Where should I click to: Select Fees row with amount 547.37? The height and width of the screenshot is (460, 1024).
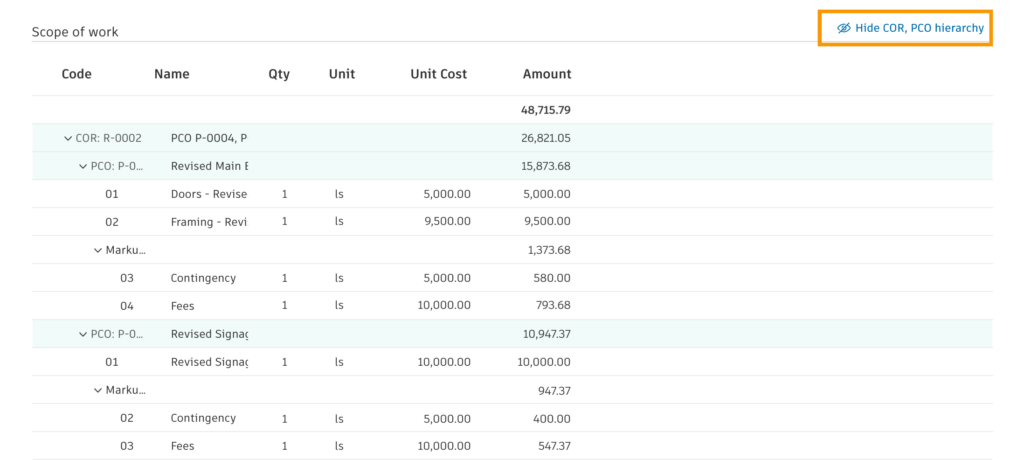point(512,446)
